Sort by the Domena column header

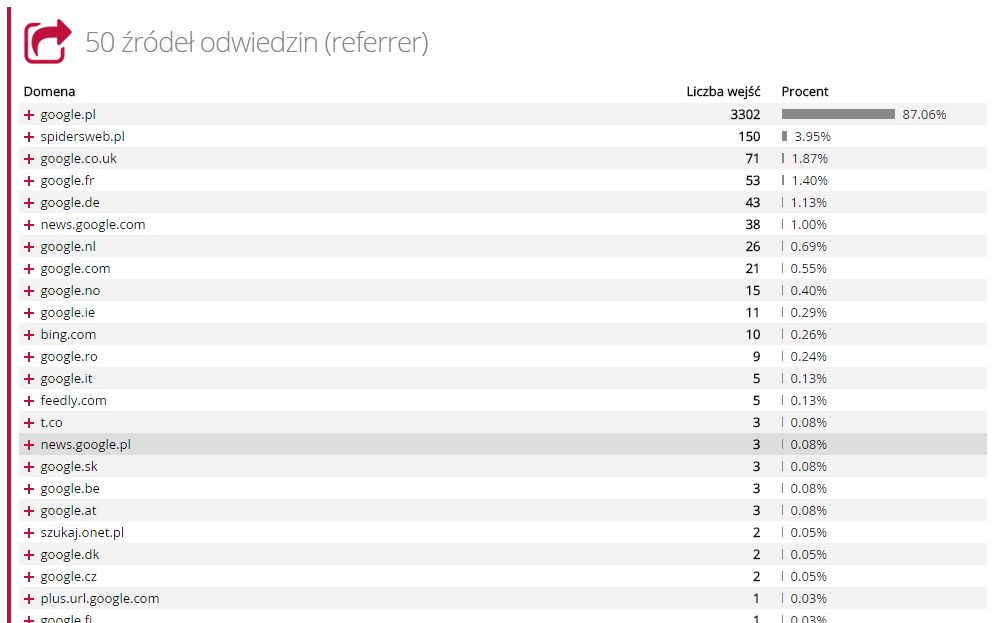[x=50, y=91]
